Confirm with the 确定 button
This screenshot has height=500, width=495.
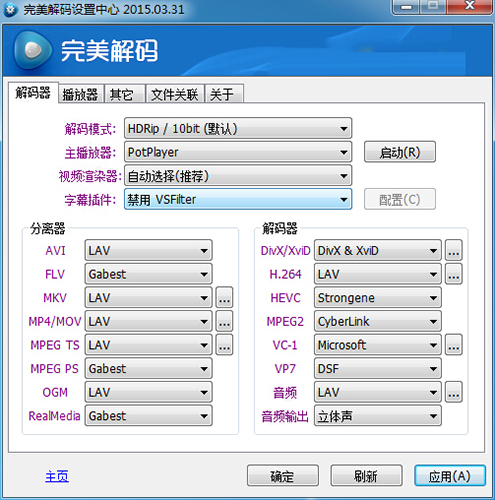[283, 476]
